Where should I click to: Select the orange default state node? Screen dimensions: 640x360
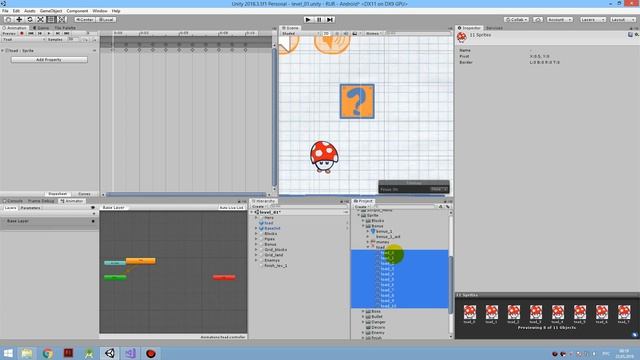(140, 260)
